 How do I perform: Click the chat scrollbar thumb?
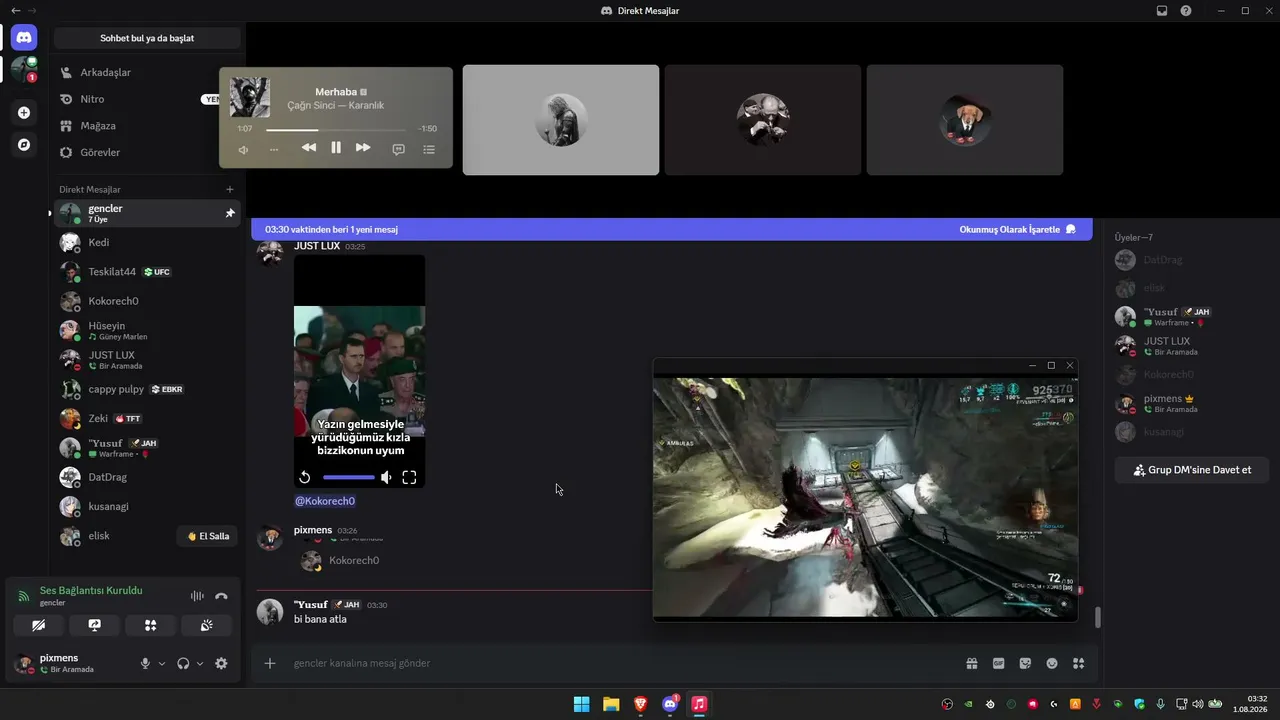click(1097, 618)
